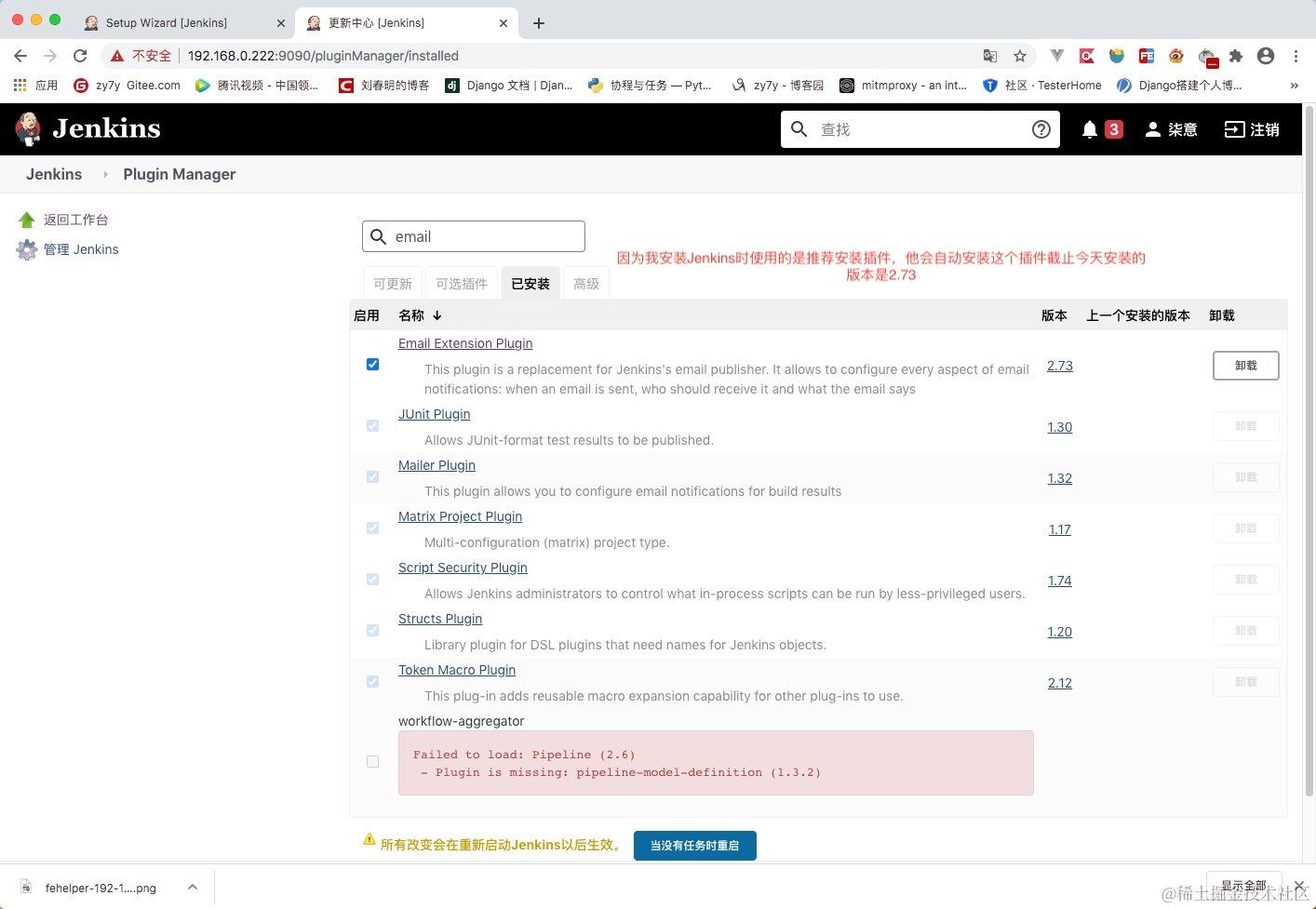Toggle workflow-aggregator enable checkbox

pos(372,761)
